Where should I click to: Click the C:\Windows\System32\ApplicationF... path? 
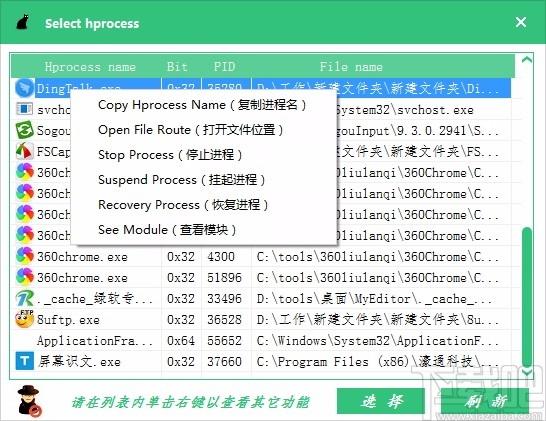[x=378, y=341]
